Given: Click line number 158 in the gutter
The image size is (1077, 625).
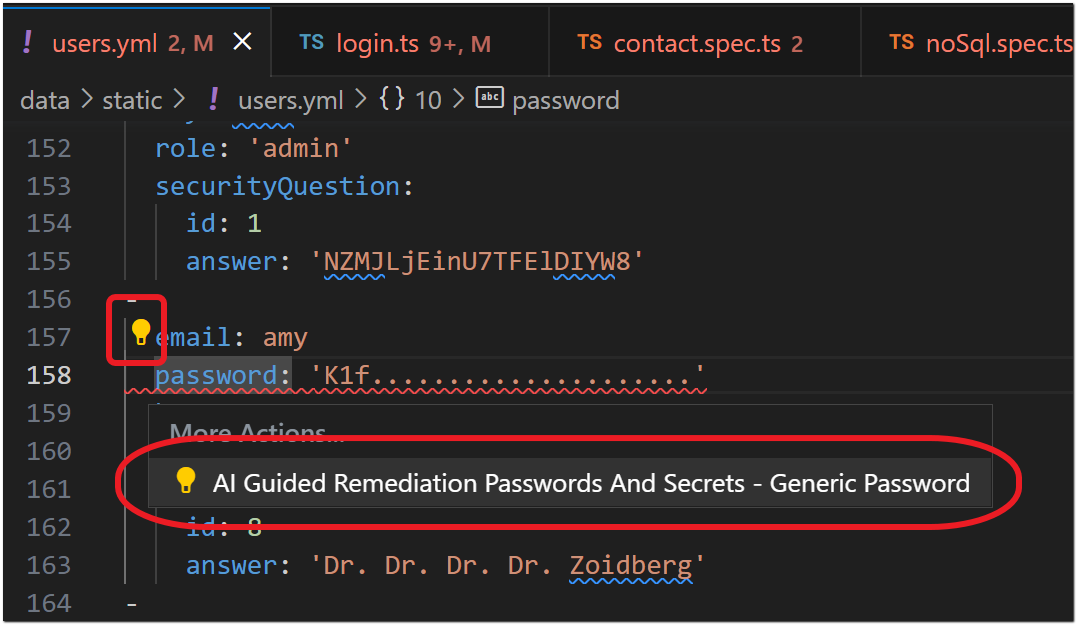Looking at the screenshot, I should 49,375.
